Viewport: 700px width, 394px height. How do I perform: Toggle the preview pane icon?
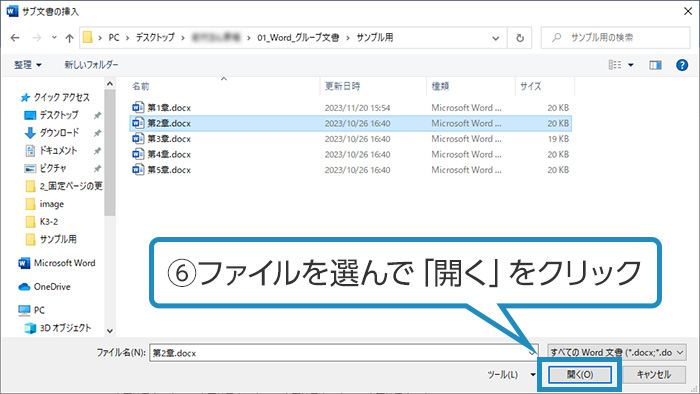[655, 65]
